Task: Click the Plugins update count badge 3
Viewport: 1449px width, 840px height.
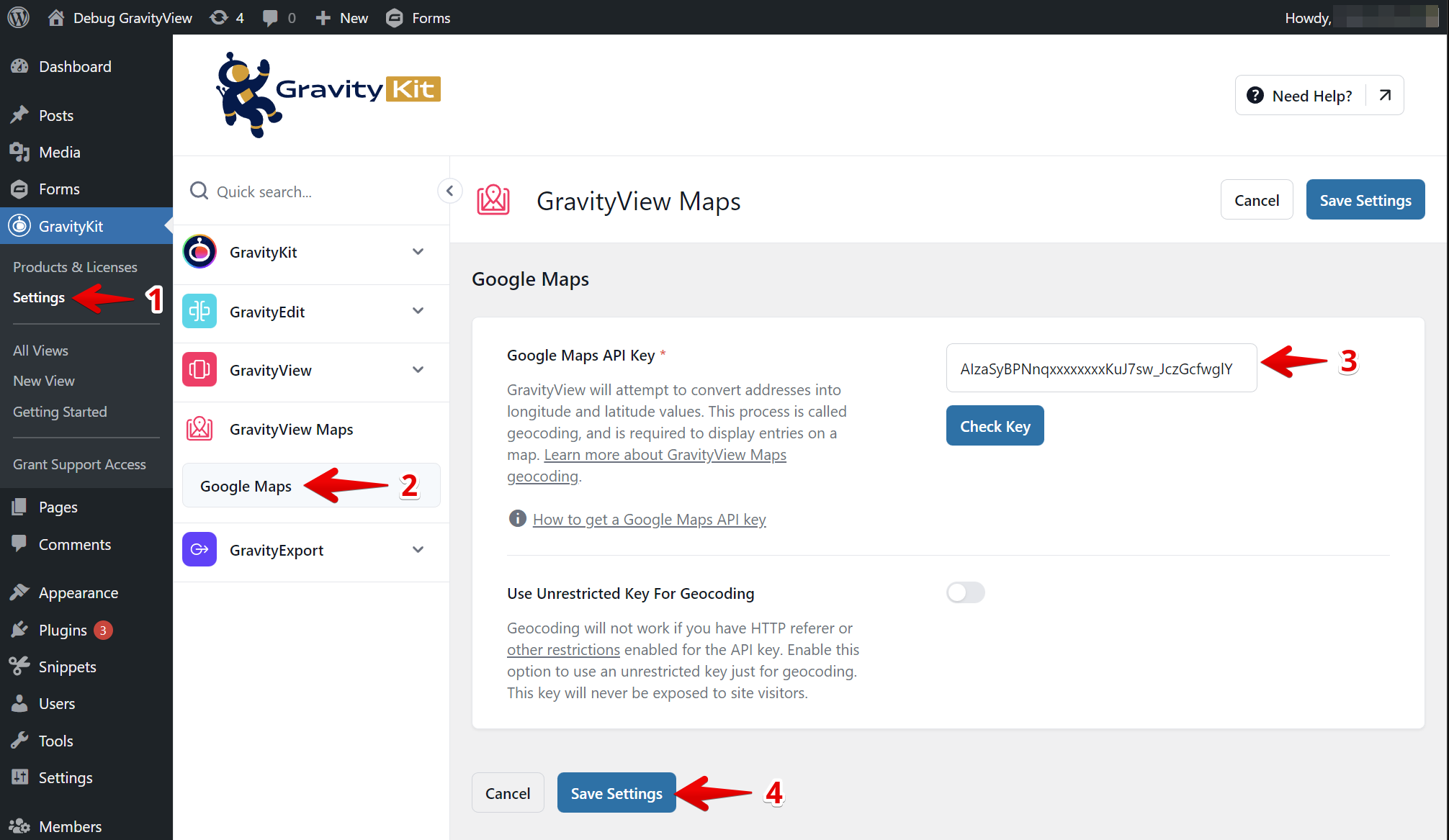Action: click(103, 630)
